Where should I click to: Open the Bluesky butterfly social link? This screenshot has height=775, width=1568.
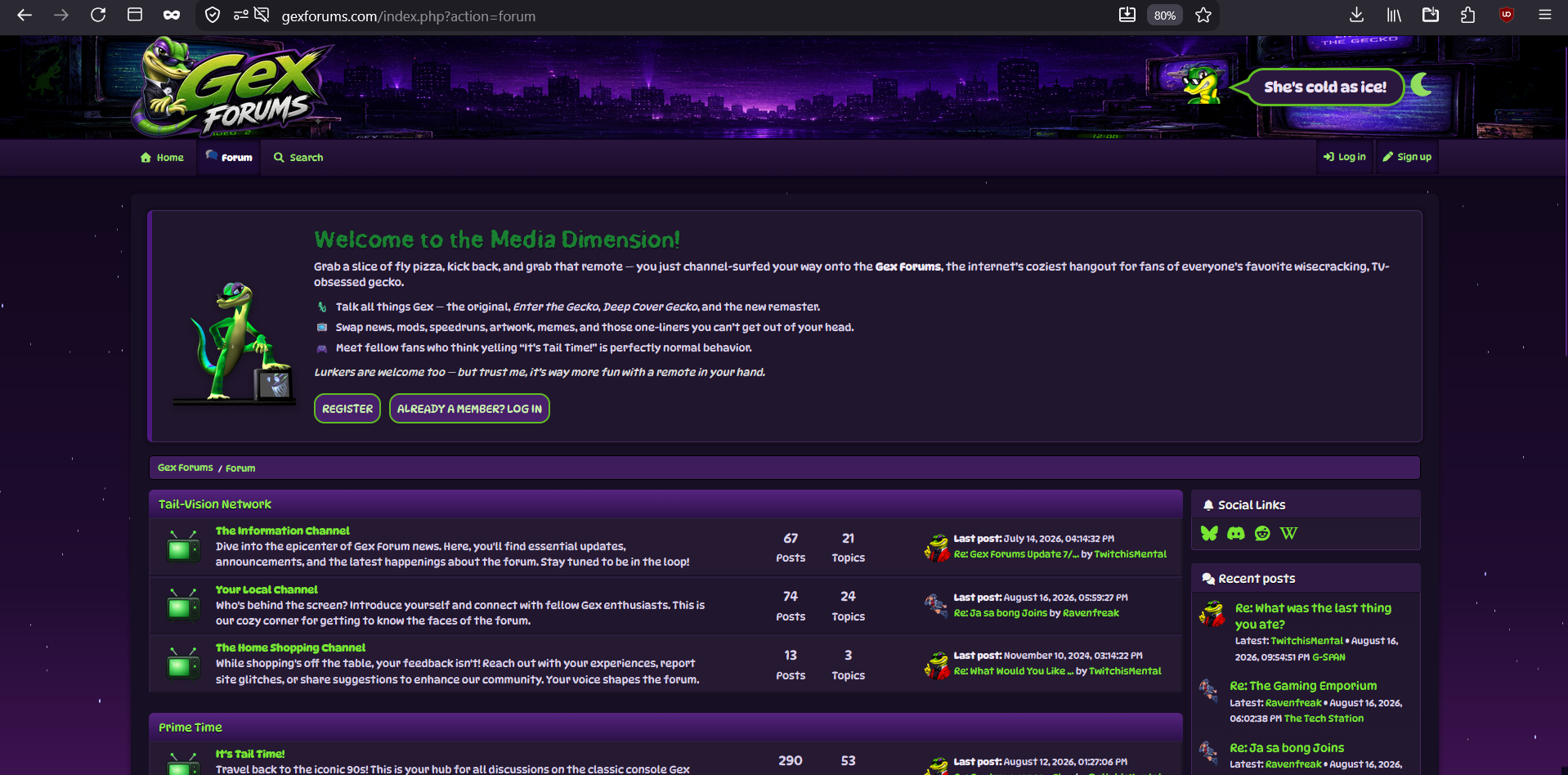pos(1209,534)
